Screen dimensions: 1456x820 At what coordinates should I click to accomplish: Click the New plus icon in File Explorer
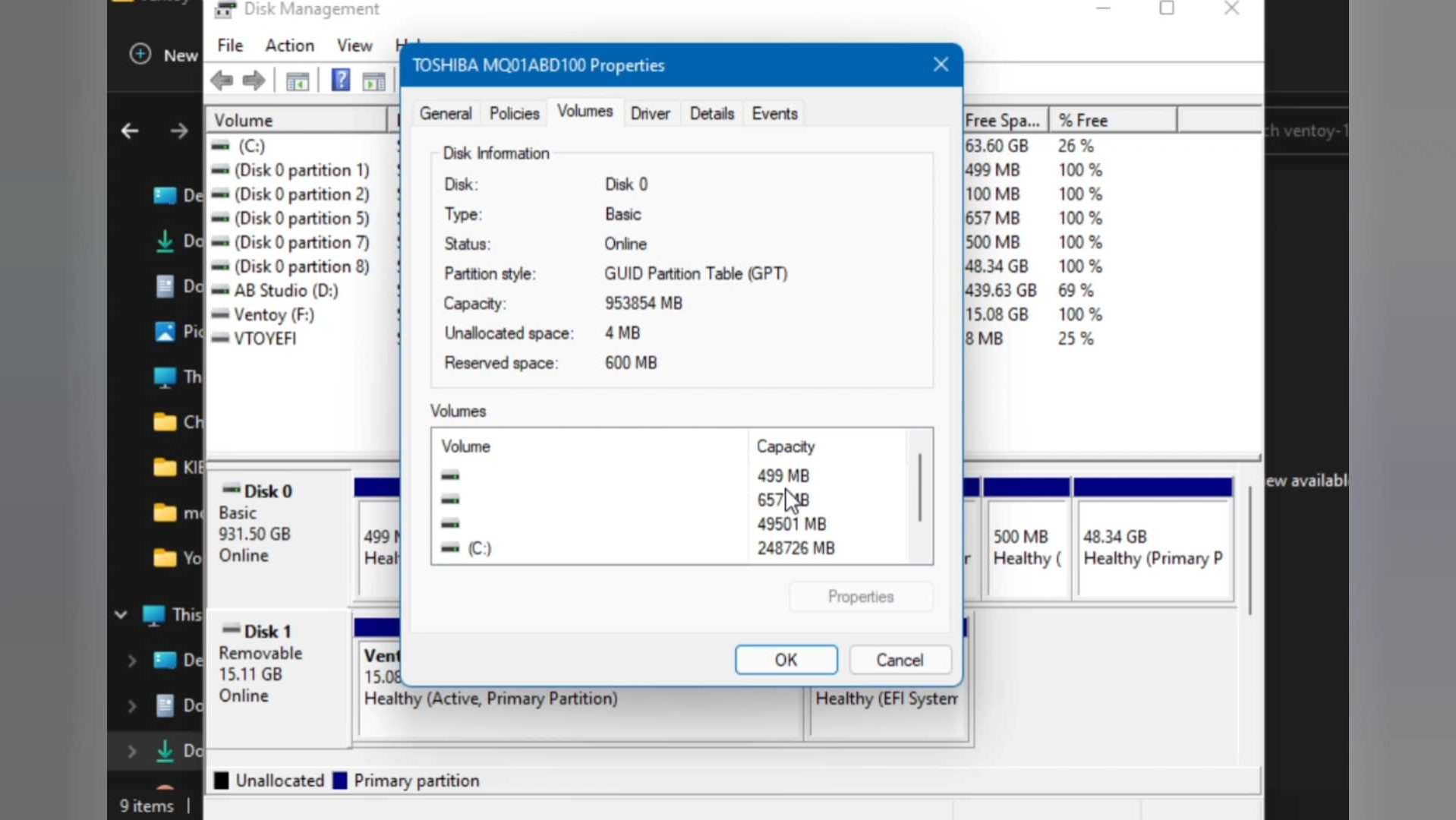140,54
